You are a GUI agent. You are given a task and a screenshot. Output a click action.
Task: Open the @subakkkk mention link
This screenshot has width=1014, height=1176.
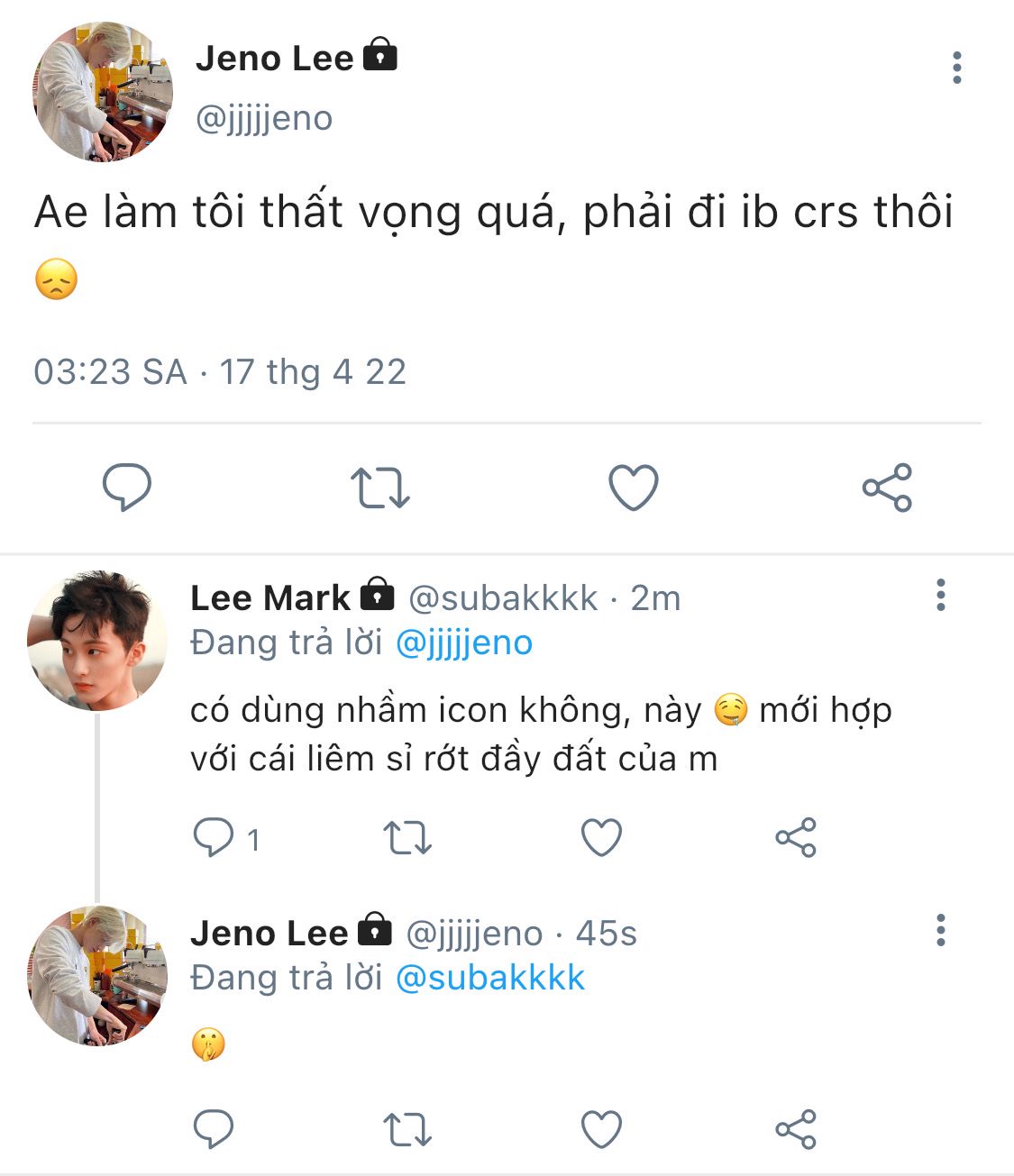click(490, 979)
